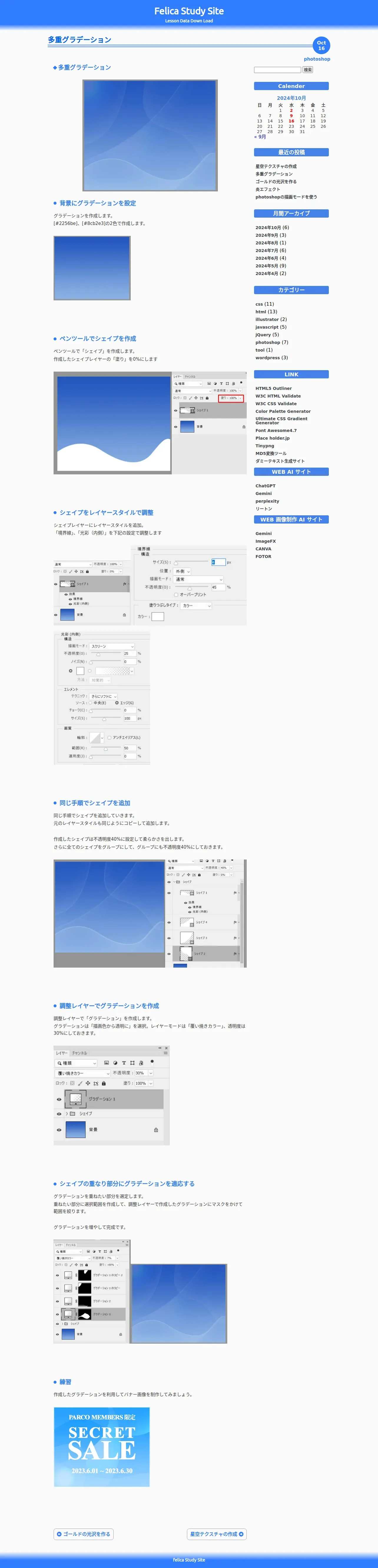Open the panel menu icon of 30% opacity layers panel
378x1568 pixels.
[x=165, y=1052]
